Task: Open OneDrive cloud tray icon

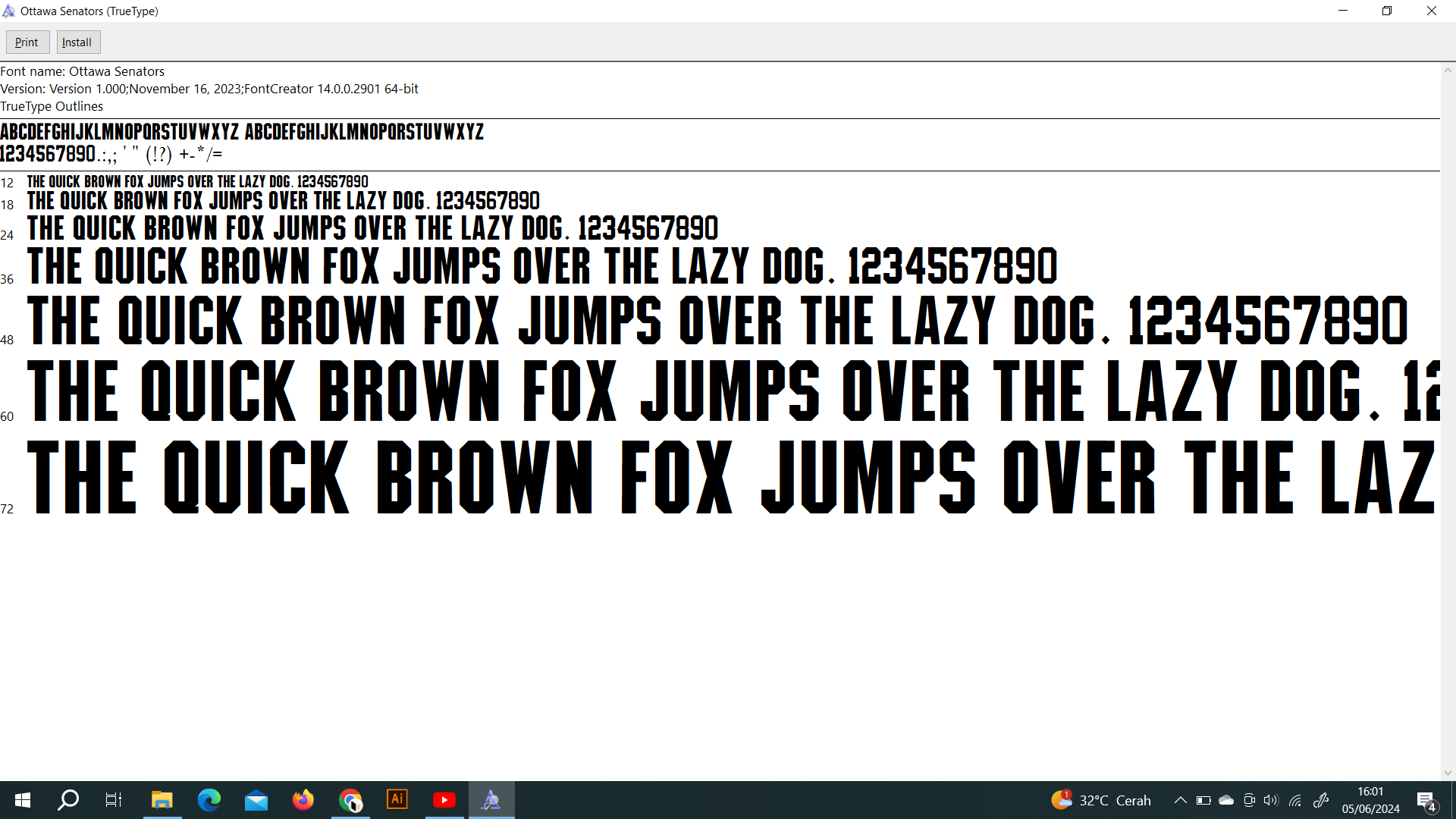Action: pyautogui.click(x=1226, y=800)
